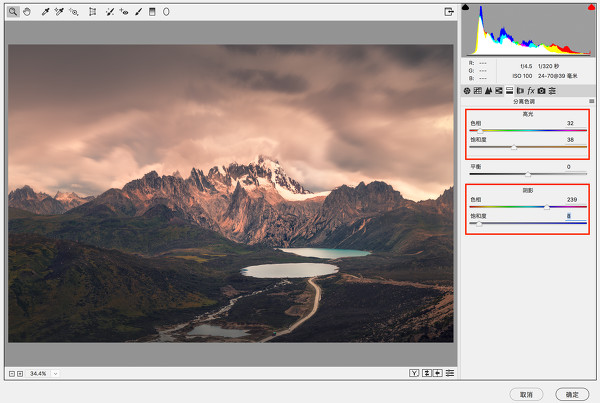
Task: Open the Lens Corrections panel tab
Action: tap(520, 91)
